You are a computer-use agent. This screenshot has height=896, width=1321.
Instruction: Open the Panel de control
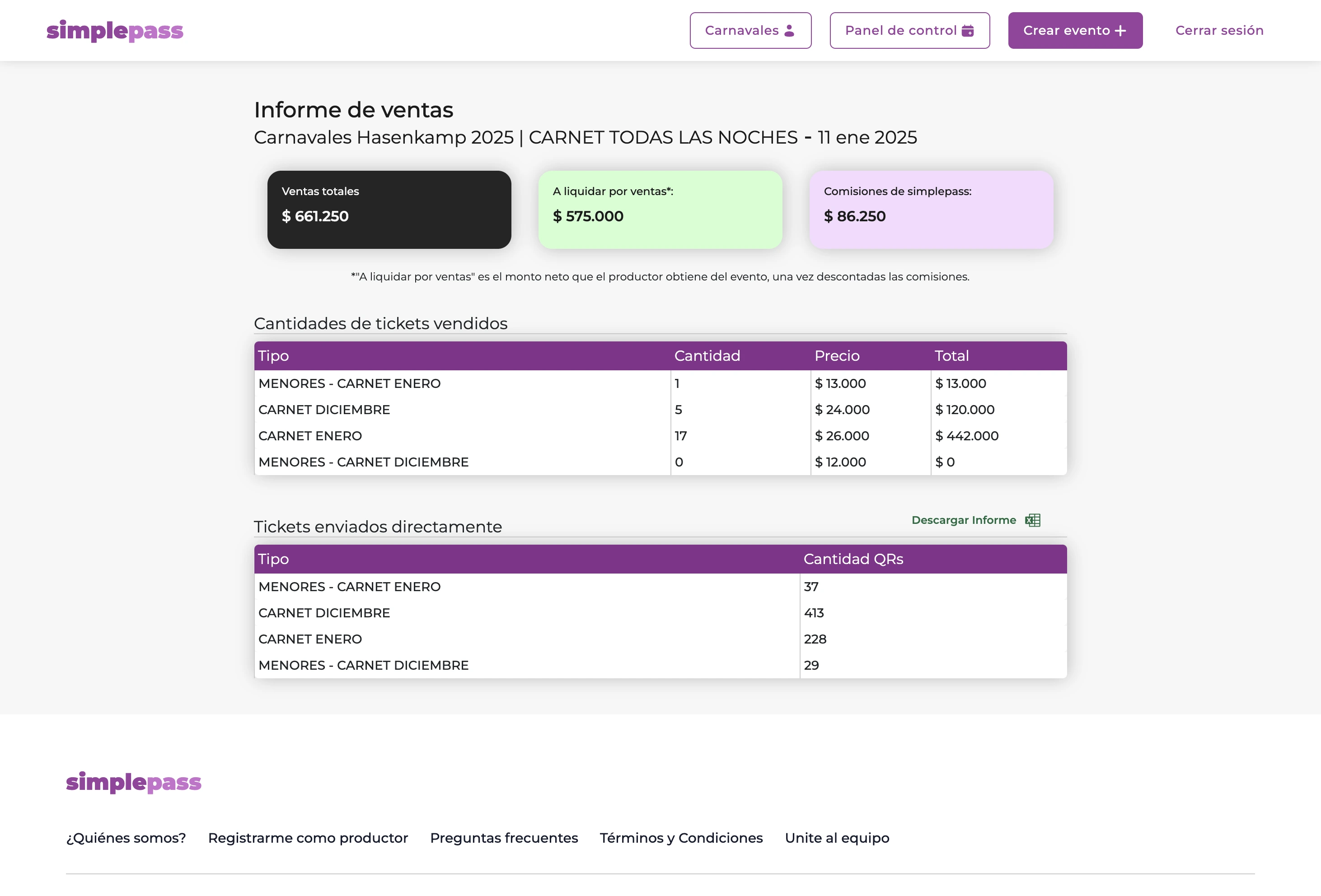click(909, 31)
